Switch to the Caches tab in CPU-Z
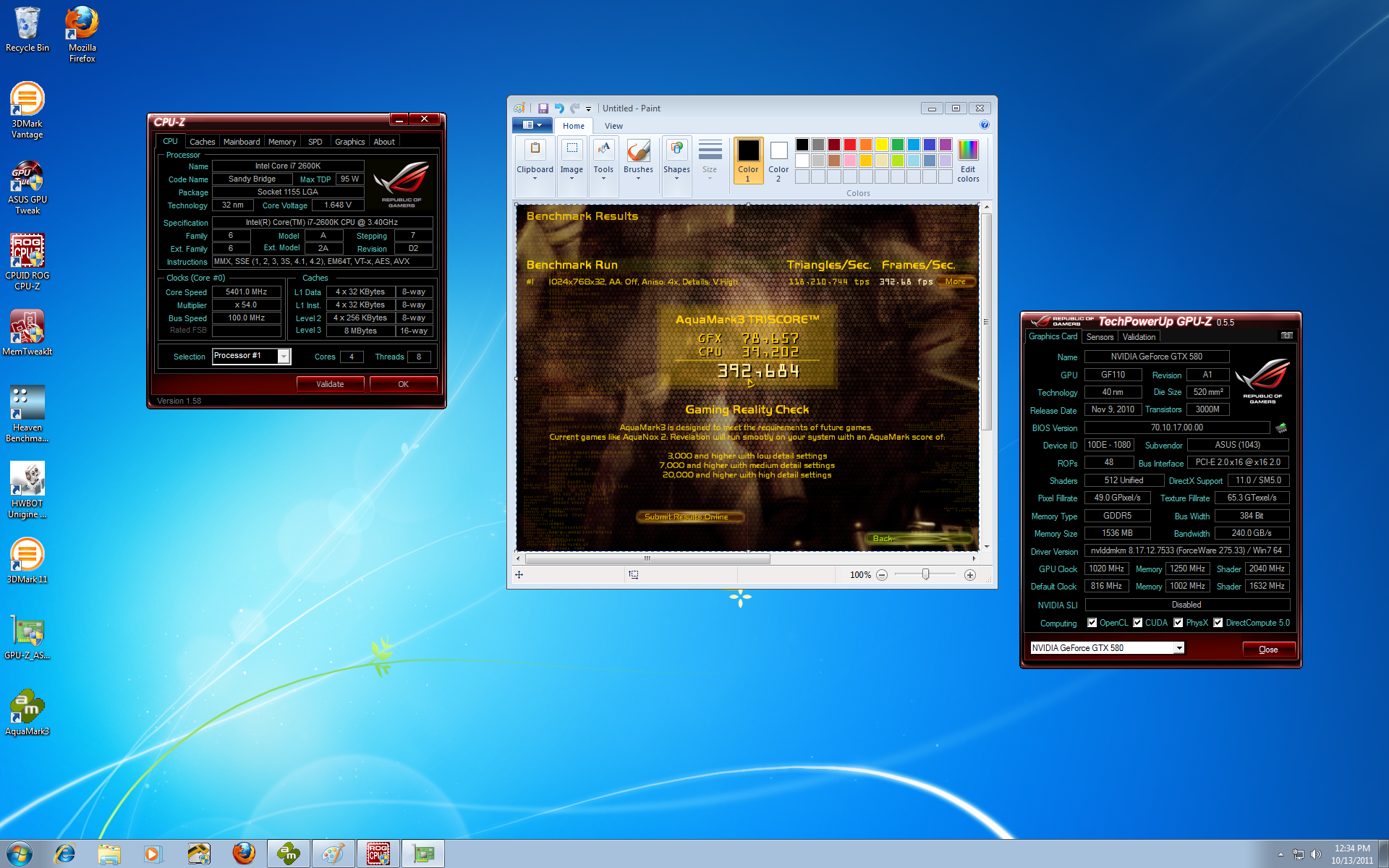Screen dimensions: 1389x868 tap(203, 142)
